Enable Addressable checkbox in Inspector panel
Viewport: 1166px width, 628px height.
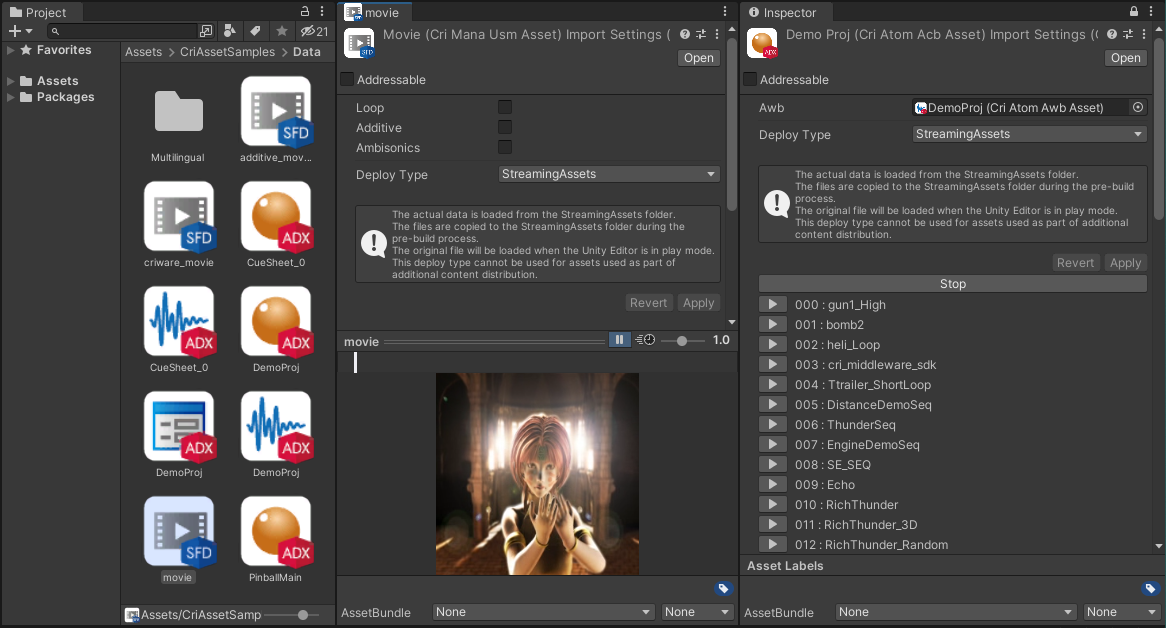pyautogui.click(x=750, y=80)
